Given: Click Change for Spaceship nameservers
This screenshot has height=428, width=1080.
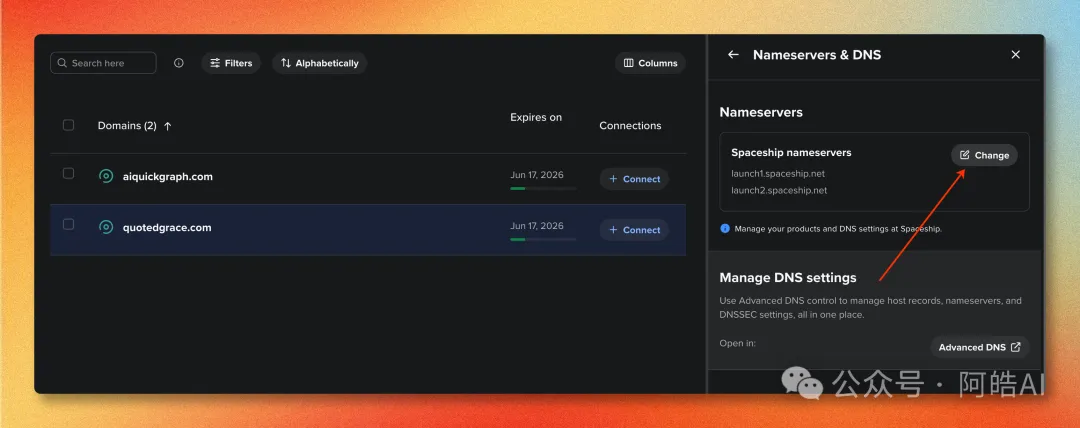Looking at the screenshot, I should coord(984,155).
